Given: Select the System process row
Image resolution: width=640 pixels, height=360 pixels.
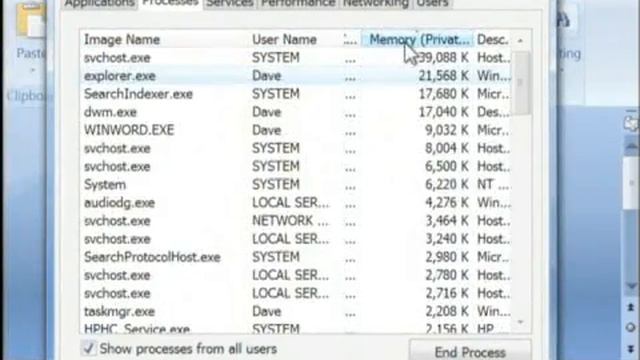Looking at the screenshot, I should tap(296, 184).
